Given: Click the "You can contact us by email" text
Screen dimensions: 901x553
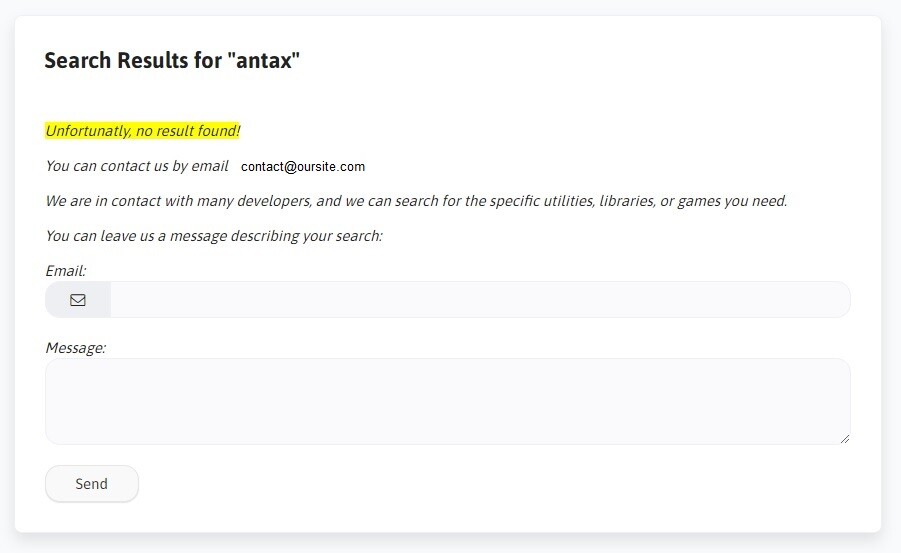Looking at the screenshot, I should pos(137,166).
